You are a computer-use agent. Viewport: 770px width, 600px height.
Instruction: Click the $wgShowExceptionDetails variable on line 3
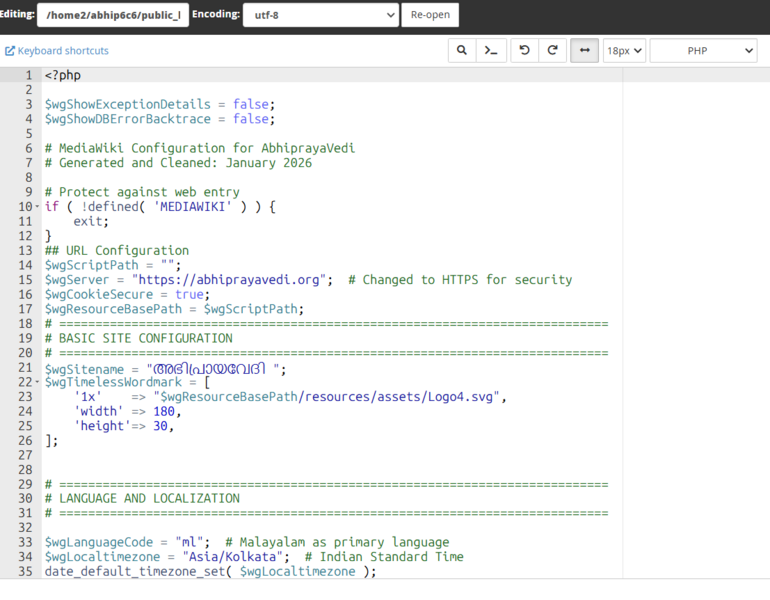coord(128,104)
